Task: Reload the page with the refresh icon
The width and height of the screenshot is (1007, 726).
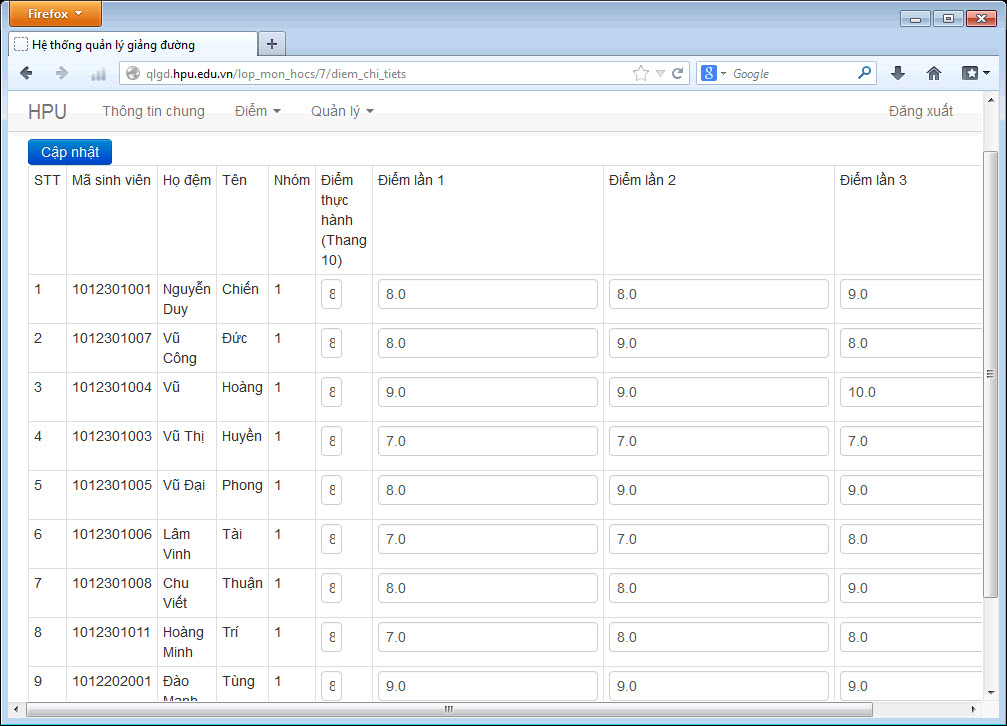Action: [677, 73]
